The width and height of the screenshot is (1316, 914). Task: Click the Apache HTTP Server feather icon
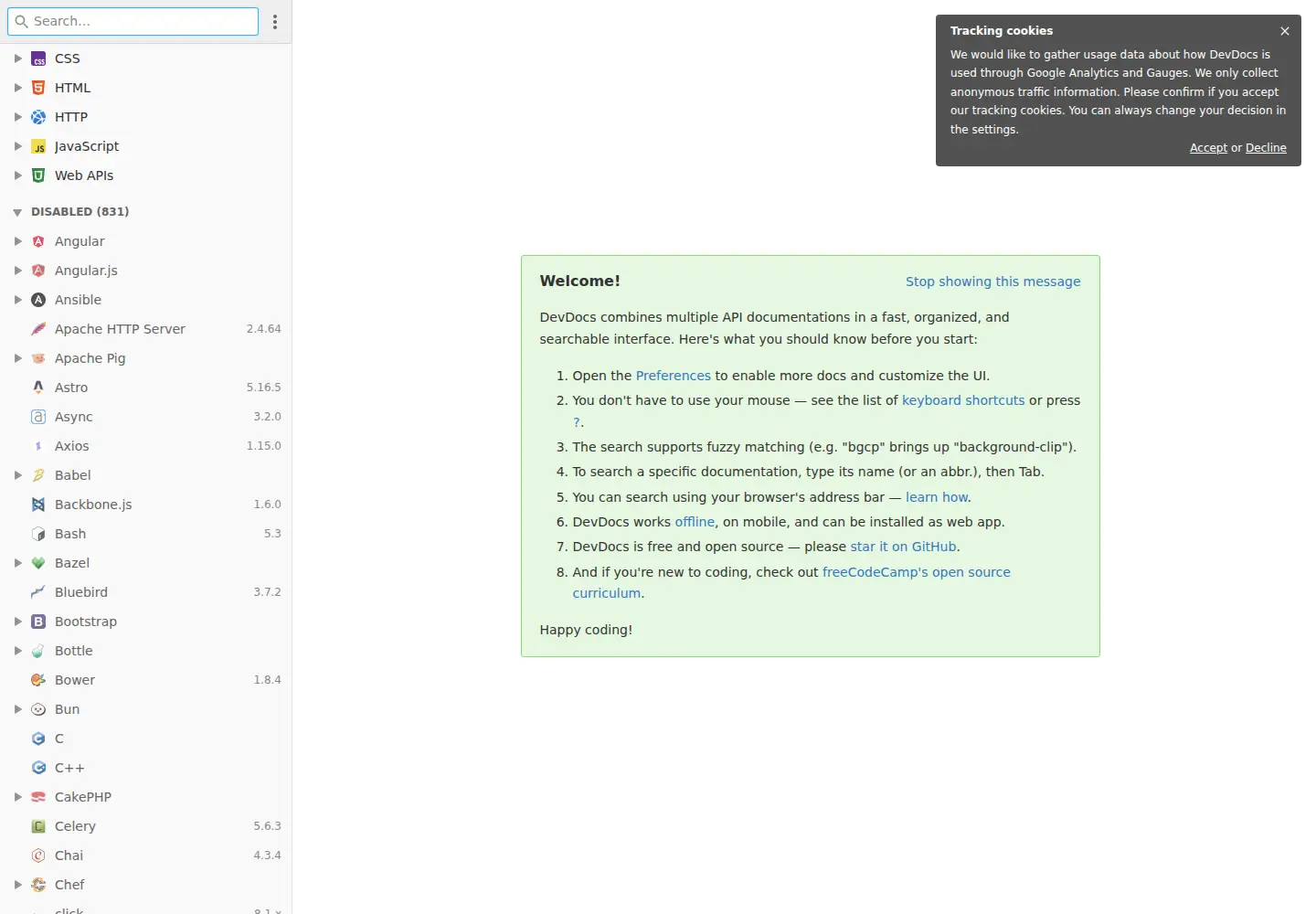(x=38, y=329)
